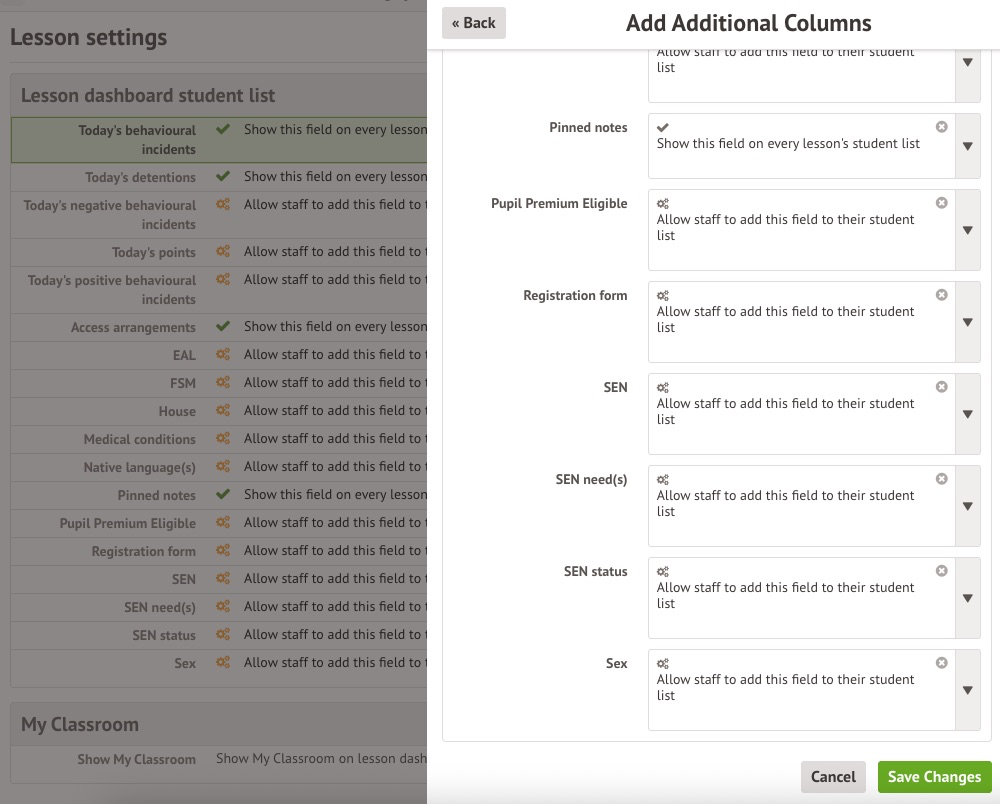Remove the SEN status selection
This screenshot has height=804, width=1000.
[x=941, y=571]
